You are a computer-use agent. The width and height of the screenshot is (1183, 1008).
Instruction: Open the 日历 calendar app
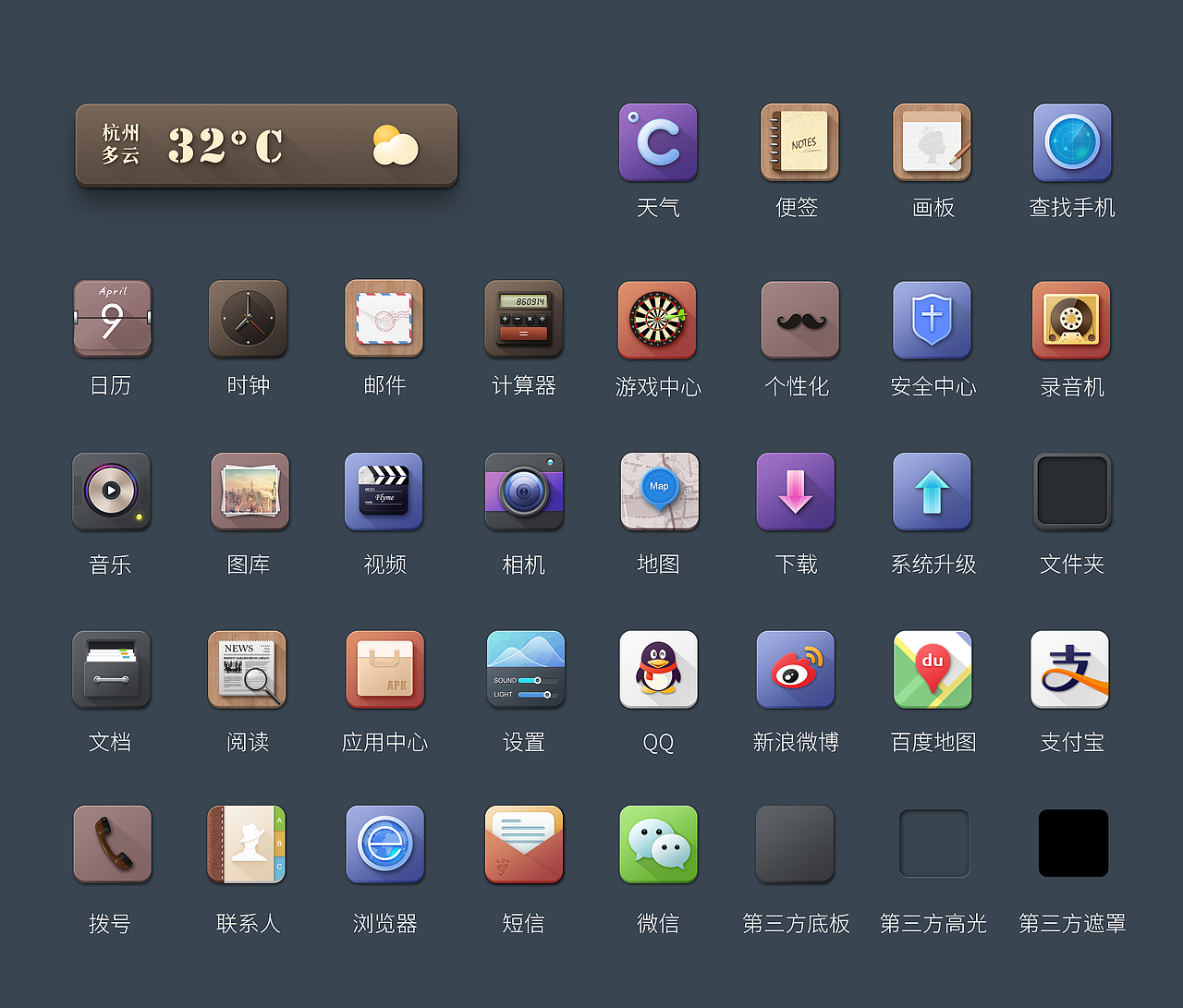[x=112, y=319]
